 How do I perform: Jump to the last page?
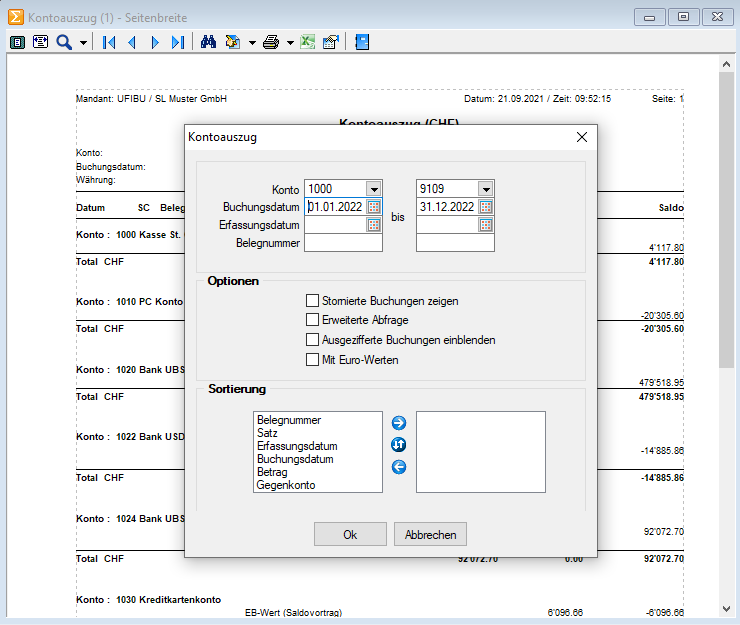[178, 42]
